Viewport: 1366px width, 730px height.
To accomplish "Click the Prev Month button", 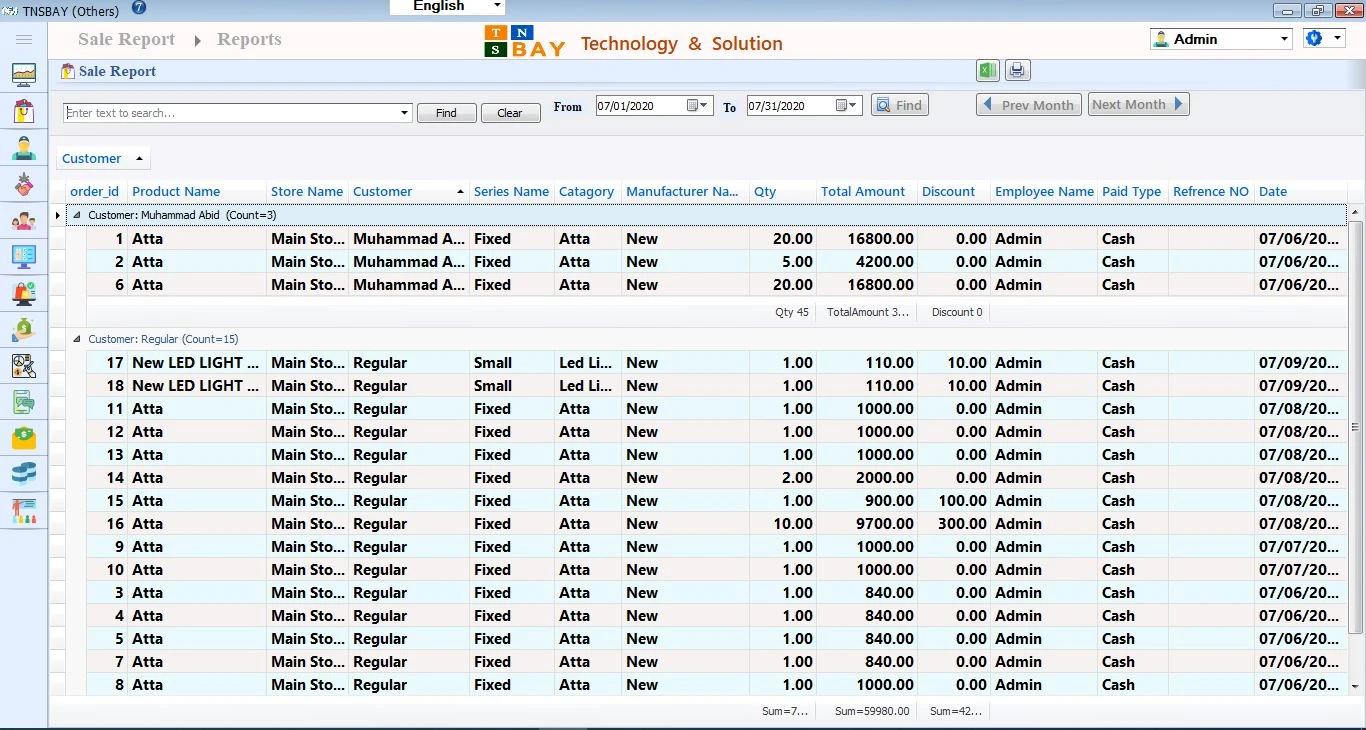I will (1028, 105).
